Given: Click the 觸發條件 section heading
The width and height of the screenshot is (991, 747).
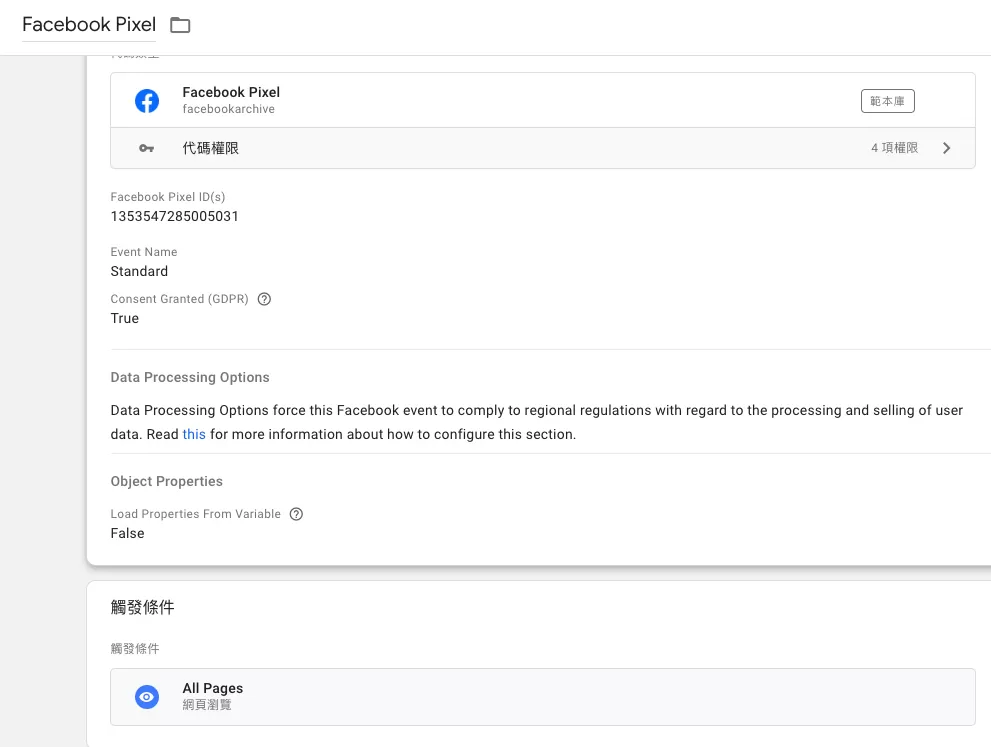Looking at the screenshot, I should [x=142, y=607].
